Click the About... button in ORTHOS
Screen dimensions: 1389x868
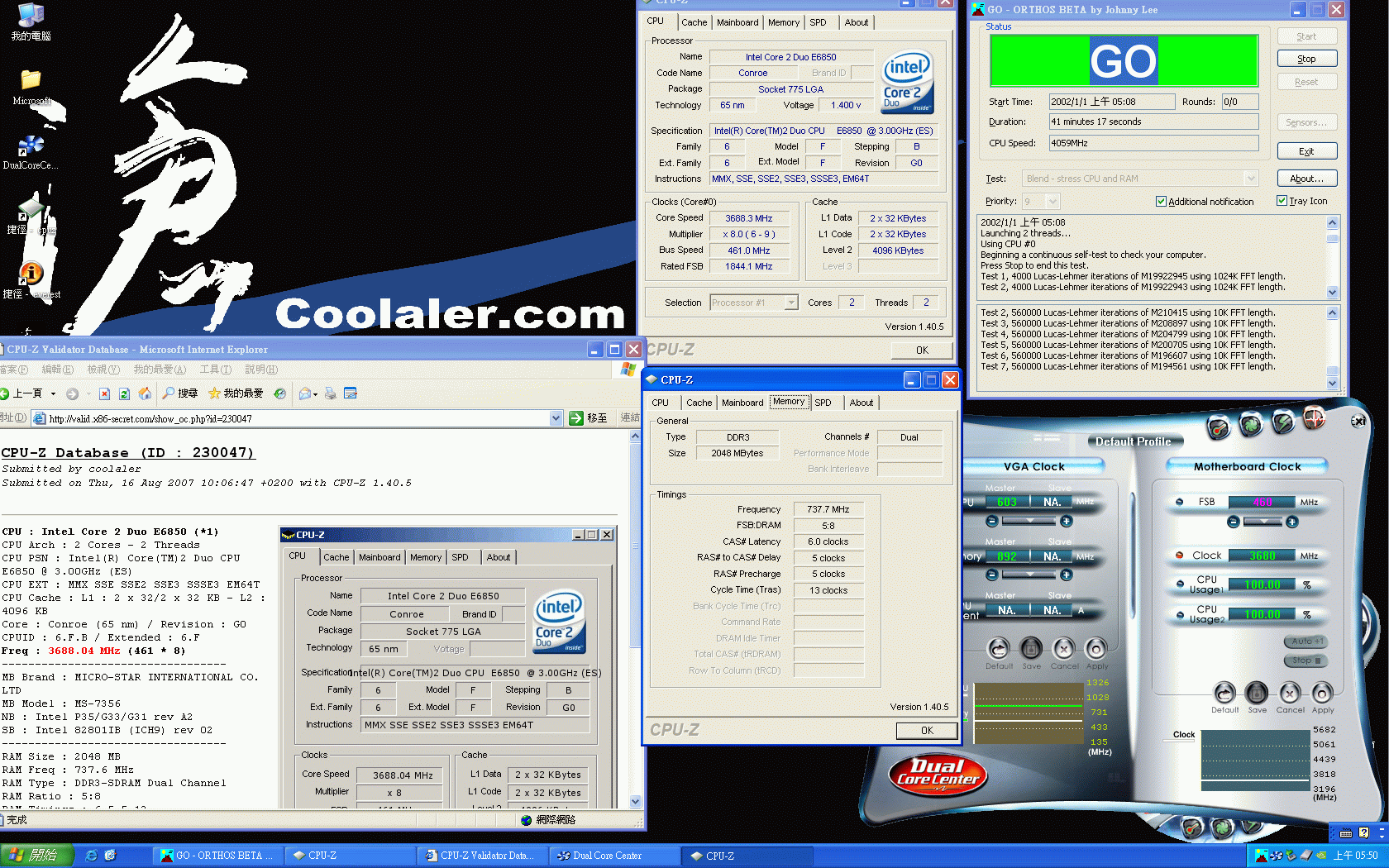[x=1306, y=179]
